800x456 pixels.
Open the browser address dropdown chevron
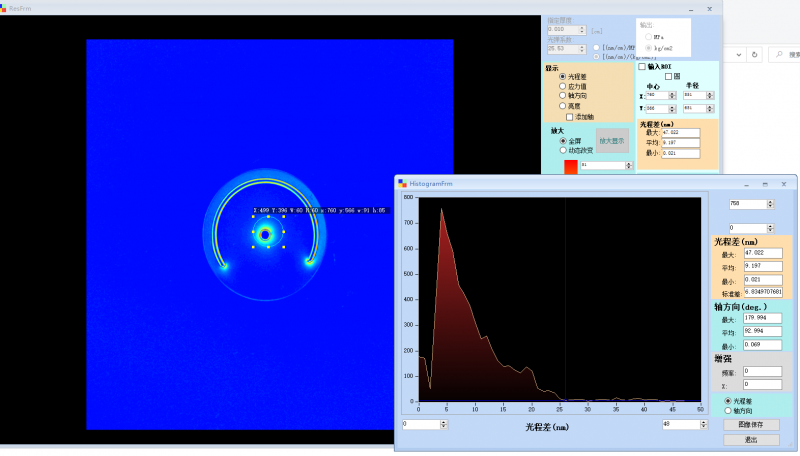[x=738, y=54]
